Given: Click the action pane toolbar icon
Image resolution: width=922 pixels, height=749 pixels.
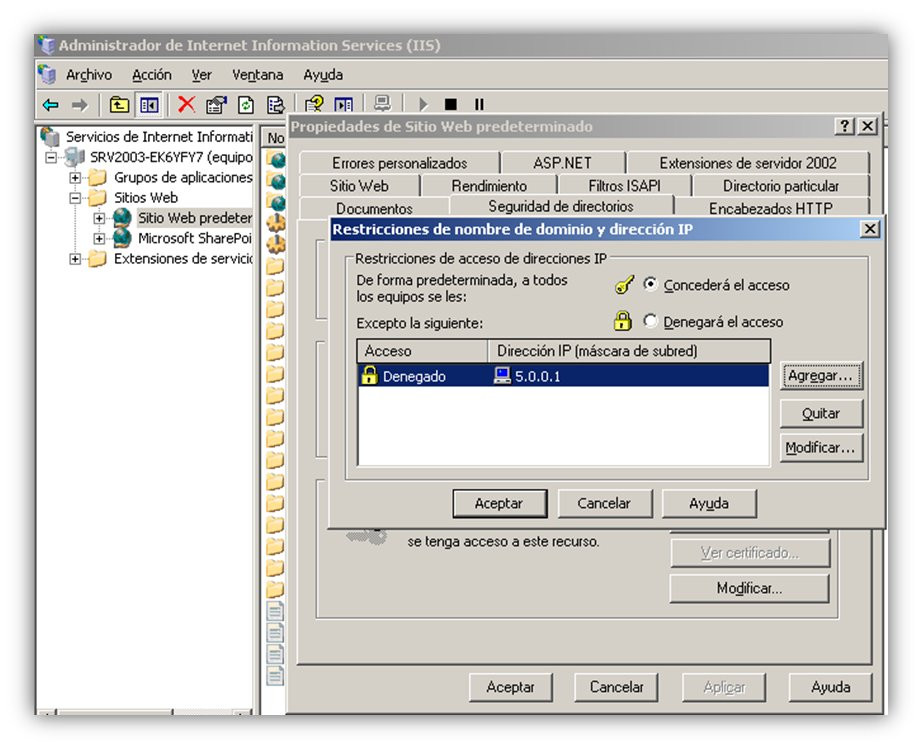Looking at the screenshot, I should [343, 105].
